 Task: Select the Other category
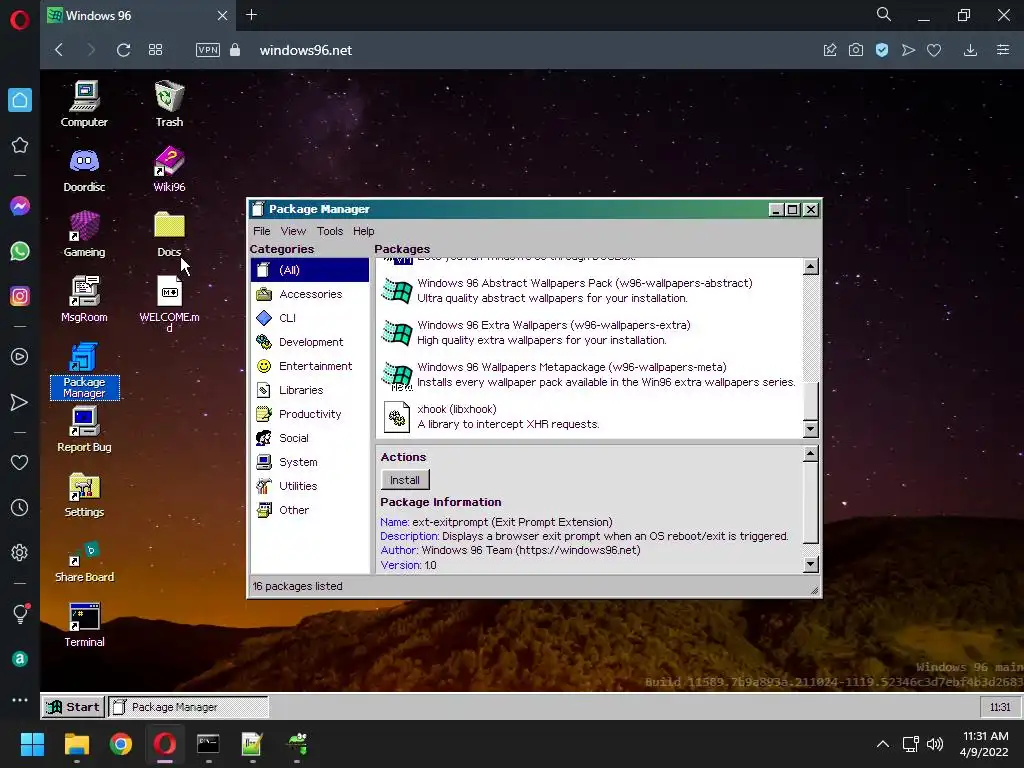coord(310,510)
